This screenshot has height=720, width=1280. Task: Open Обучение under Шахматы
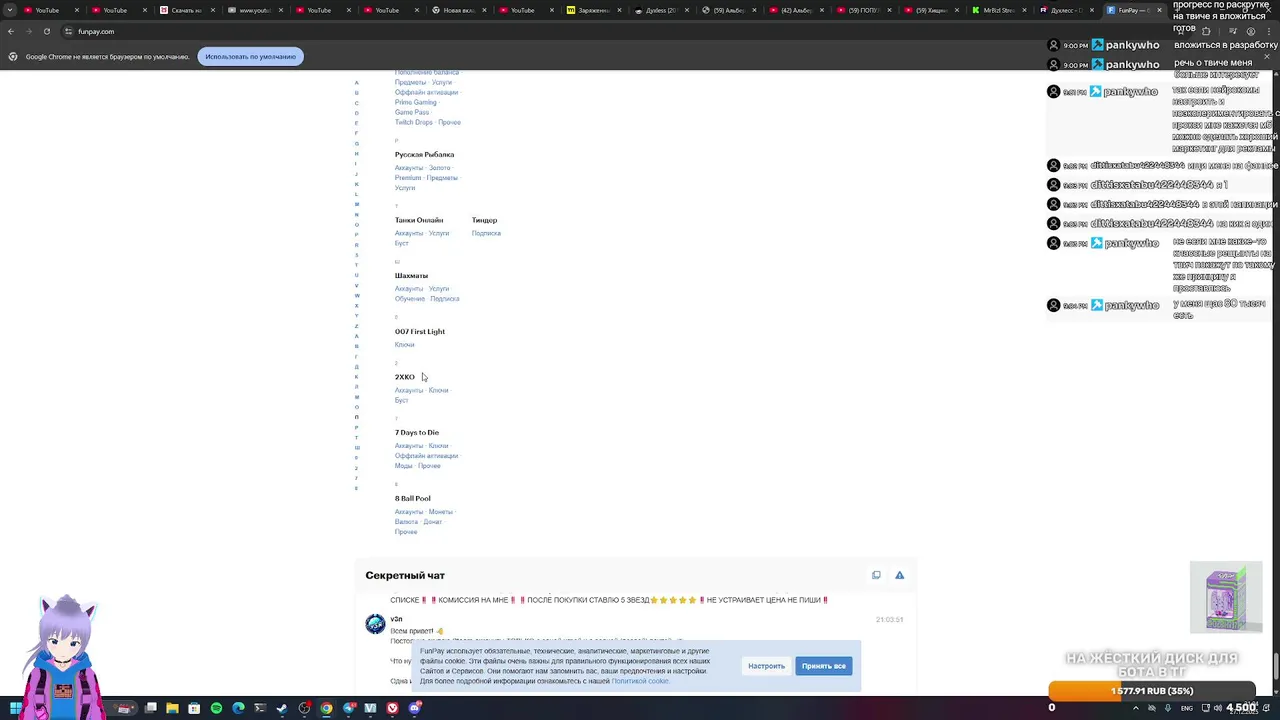(409, 299)
